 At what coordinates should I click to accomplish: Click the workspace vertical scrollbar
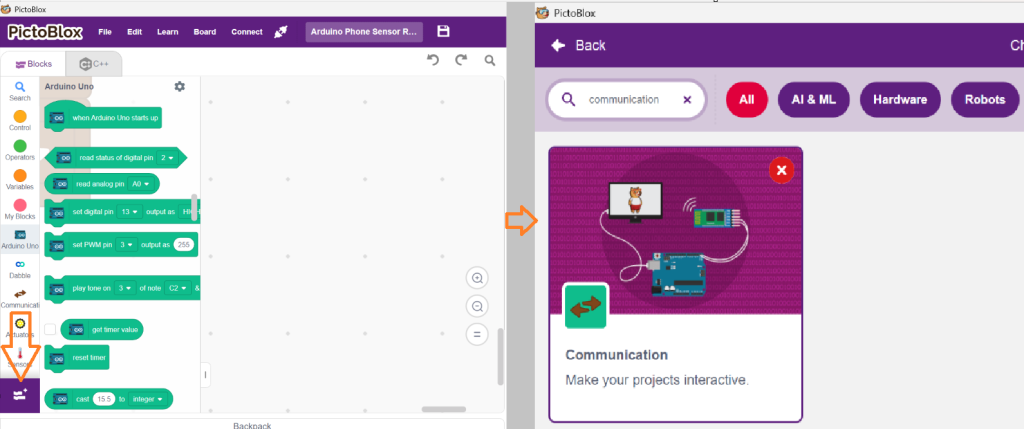(500, 357)
